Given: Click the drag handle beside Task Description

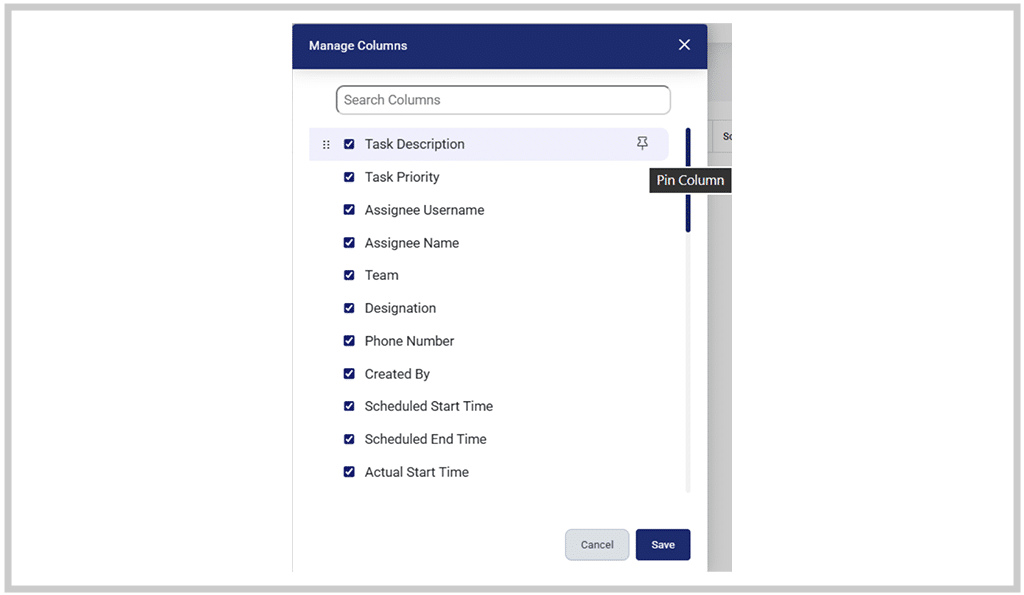Looking at the screenshot, I should (326, 144).
